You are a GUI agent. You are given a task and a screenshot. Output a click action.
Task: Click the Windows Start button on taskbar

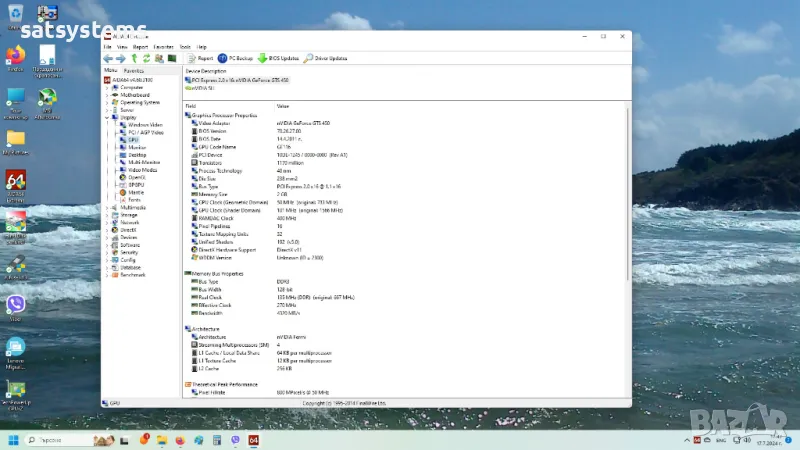click(x=14, y=440)
